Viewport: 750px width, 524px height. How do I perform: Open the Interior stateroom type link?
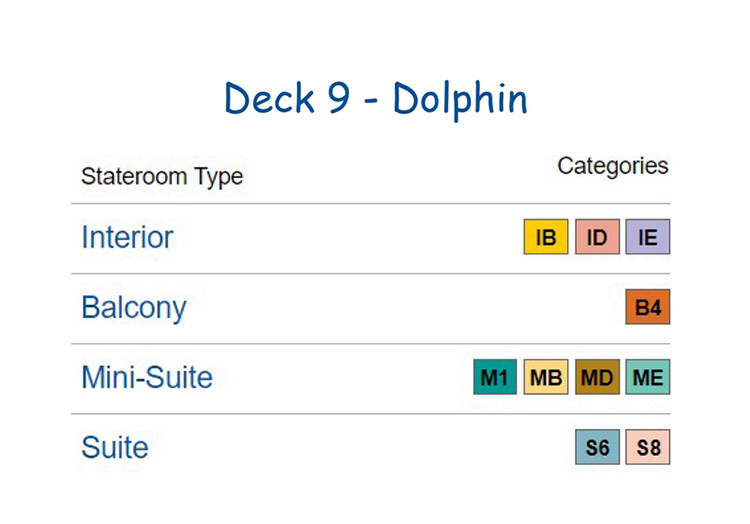[127, 237]
